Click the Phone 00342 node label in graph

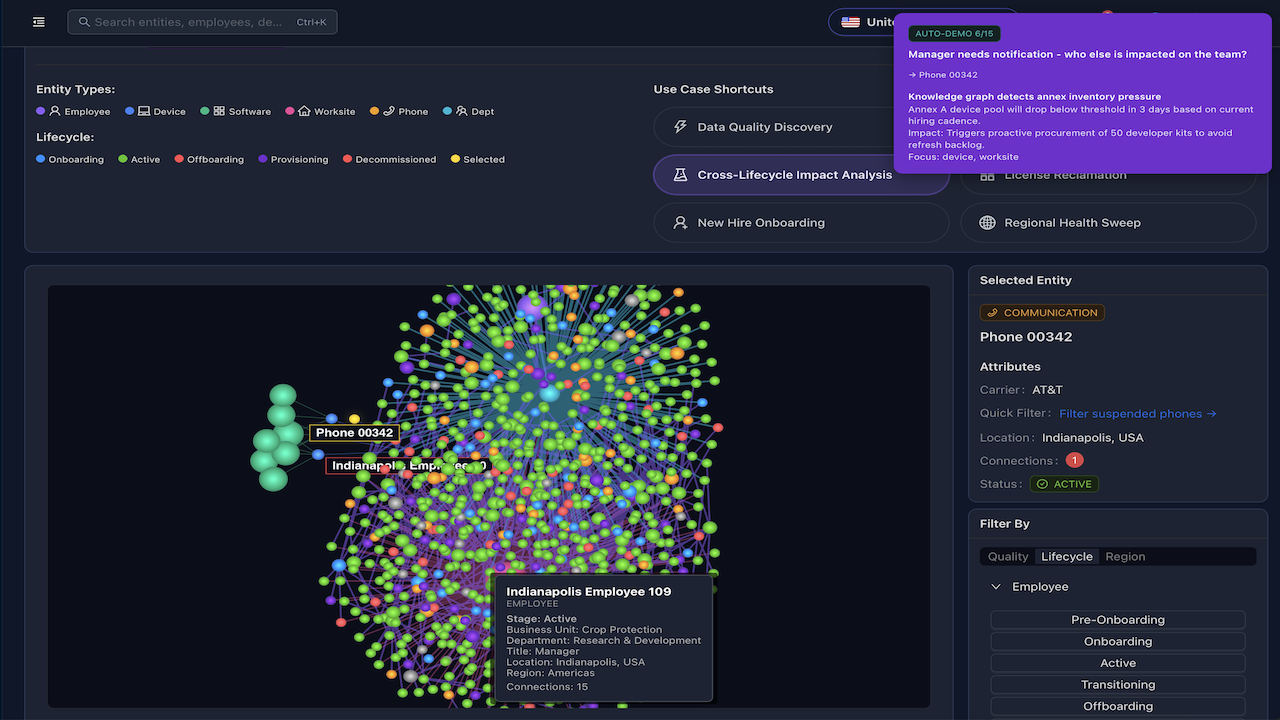(x=354, y=433)
